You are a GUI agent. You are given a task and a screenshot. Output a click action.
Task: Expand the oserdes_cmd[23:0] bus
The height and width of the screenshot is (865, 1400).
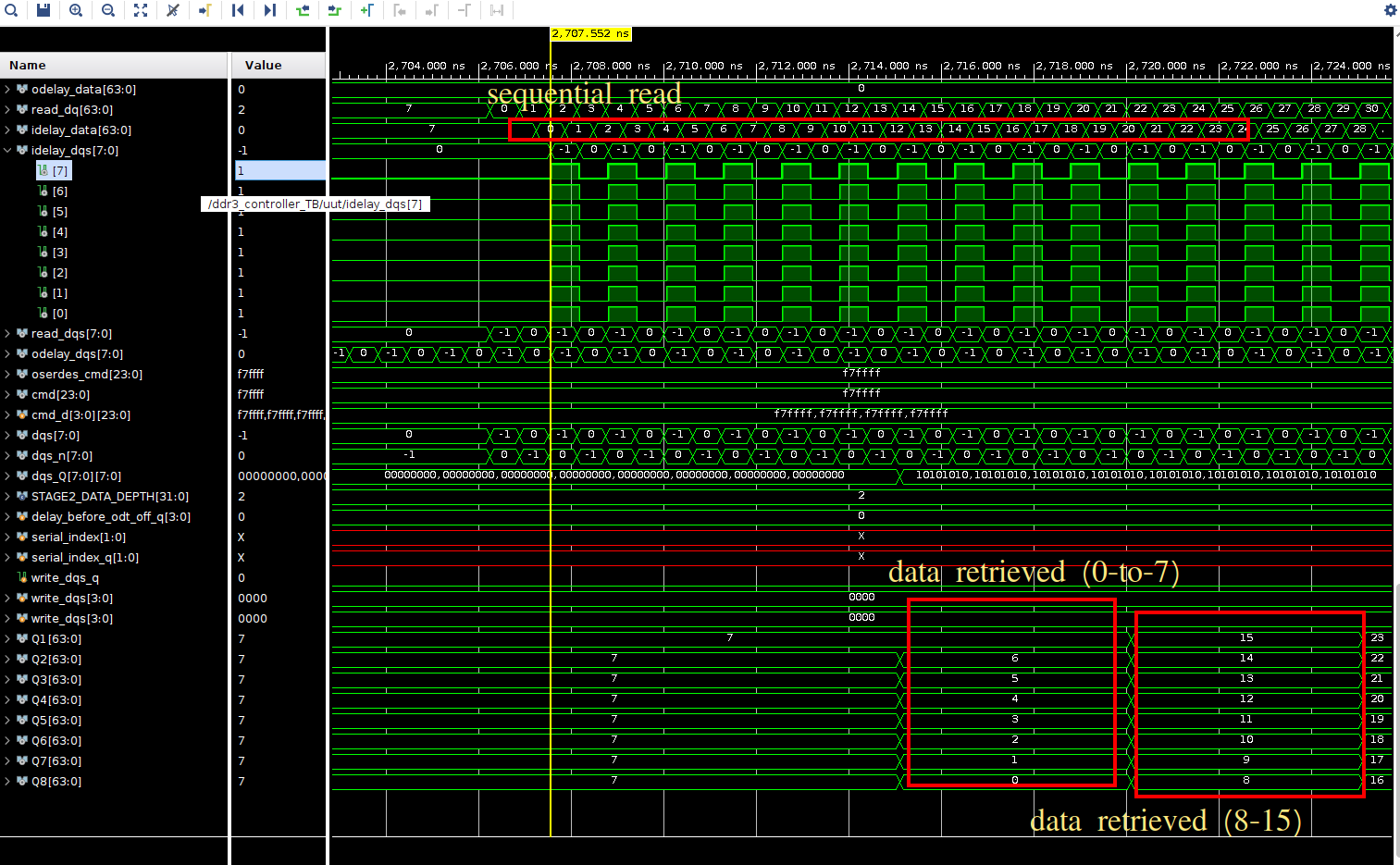(8, 375)
